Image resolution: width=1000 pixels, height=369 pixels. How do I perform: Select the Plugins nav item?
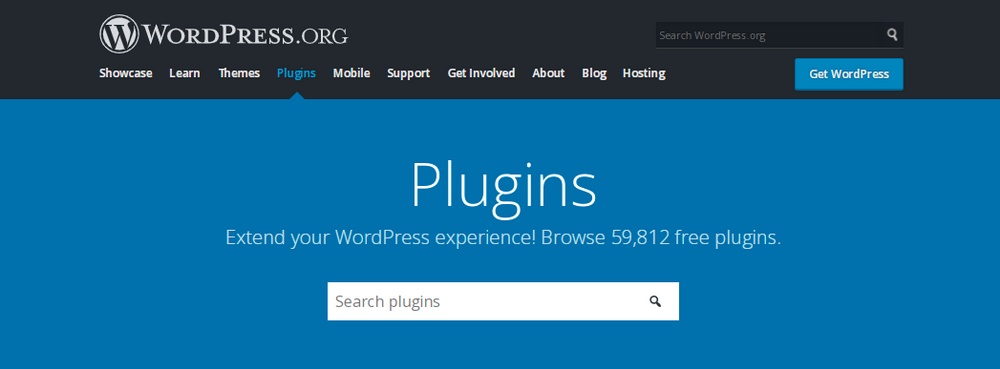[x=296, y=73]
